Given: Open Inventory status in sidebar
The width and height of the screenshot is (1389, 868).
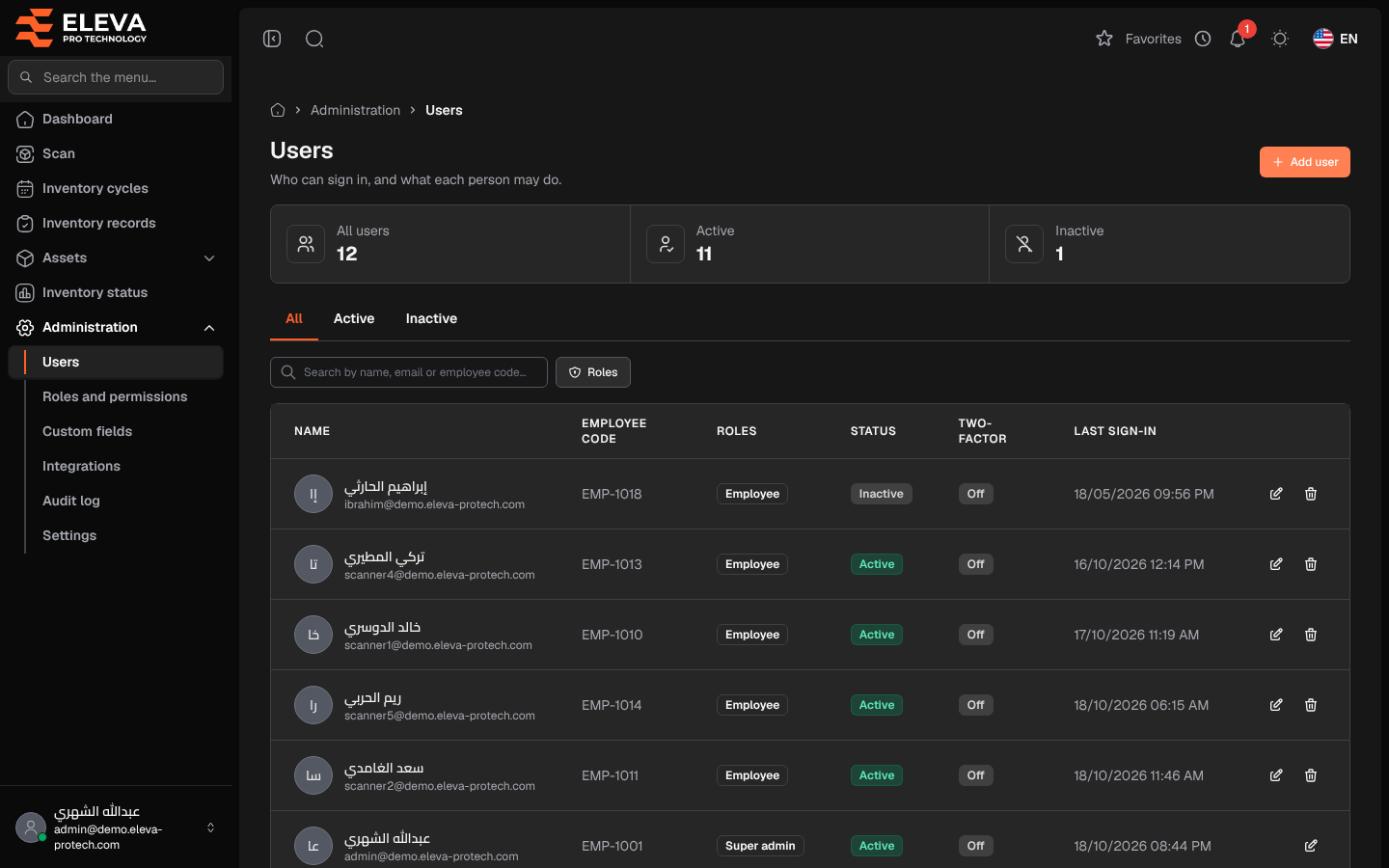Looking at the screenshot, I should pyautogui.click(x=116, y=292).
